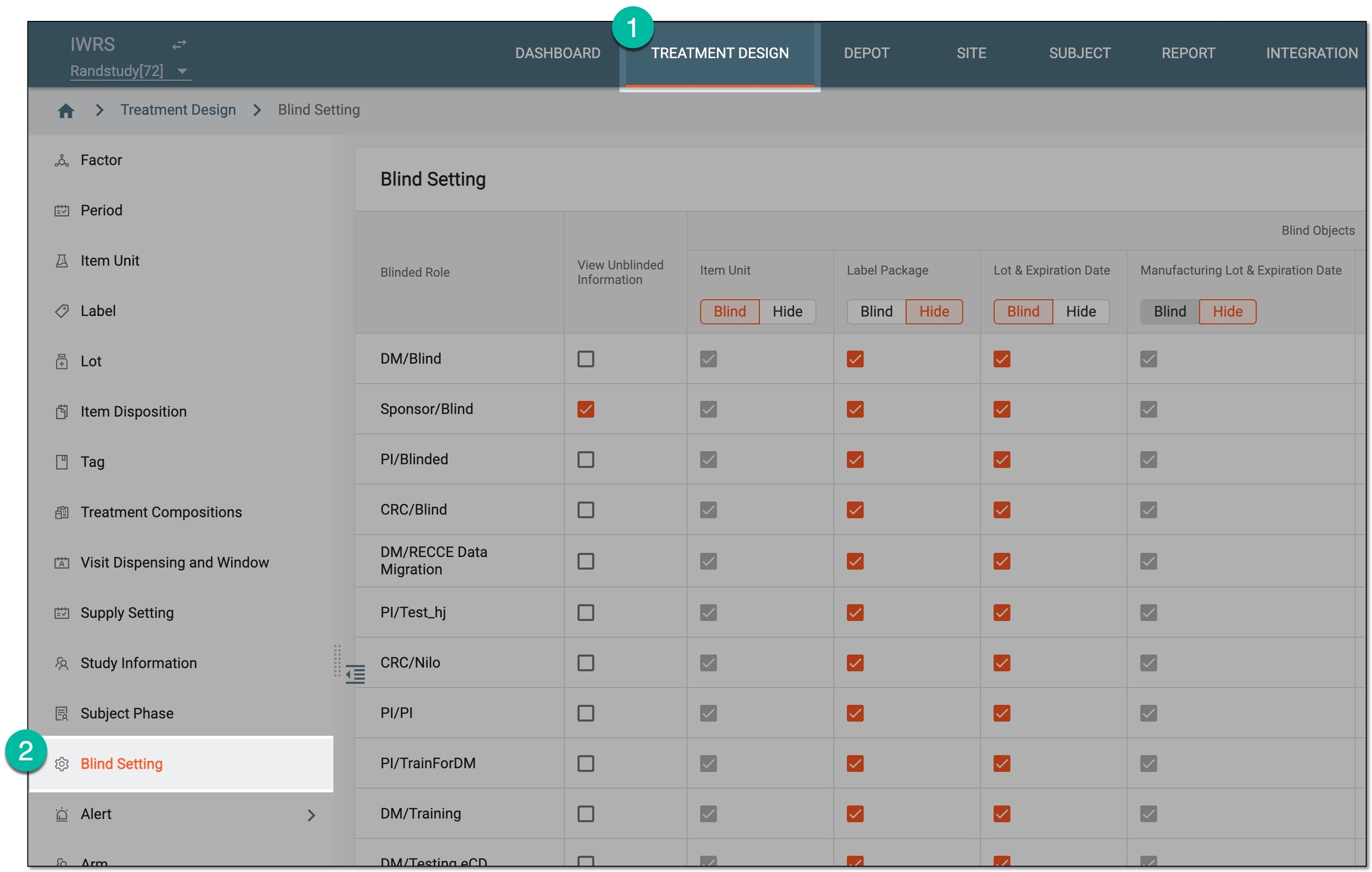Open the Dashboard tab
The height and width of the screenshot is (872, 1372).
click(557, 53)
